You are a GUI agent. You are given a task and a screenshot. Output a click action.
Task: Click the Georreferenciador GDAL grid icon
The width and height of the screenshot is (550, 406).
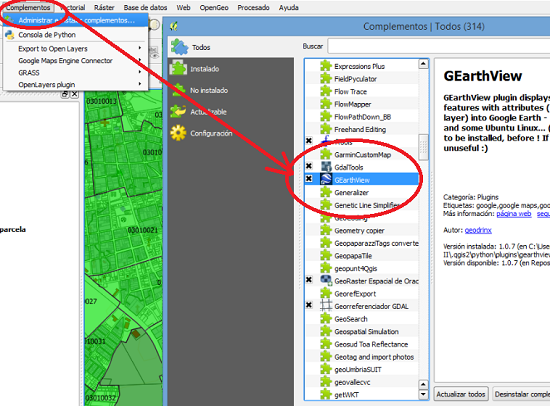pos(326,306)
